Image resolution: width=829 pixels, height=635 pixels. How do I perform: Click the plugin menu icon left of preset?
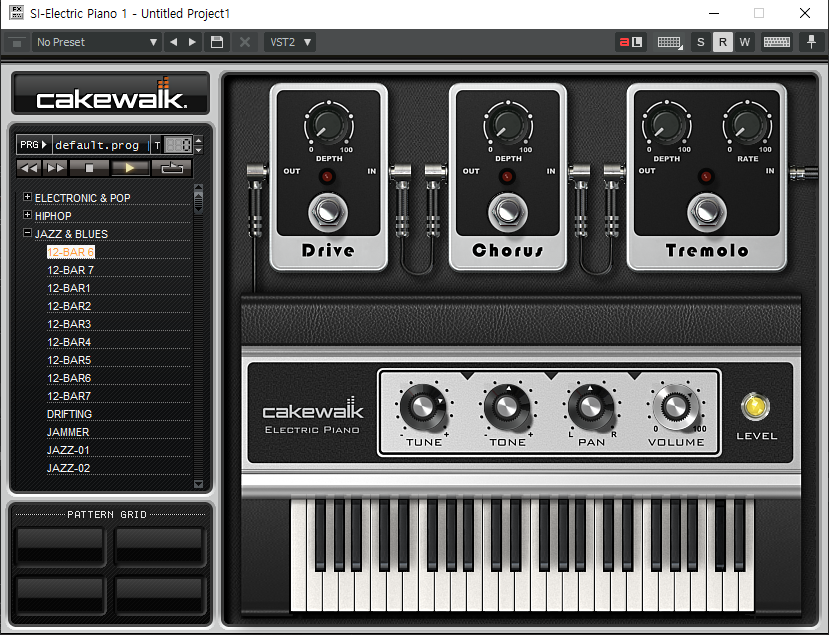(16, 42)
